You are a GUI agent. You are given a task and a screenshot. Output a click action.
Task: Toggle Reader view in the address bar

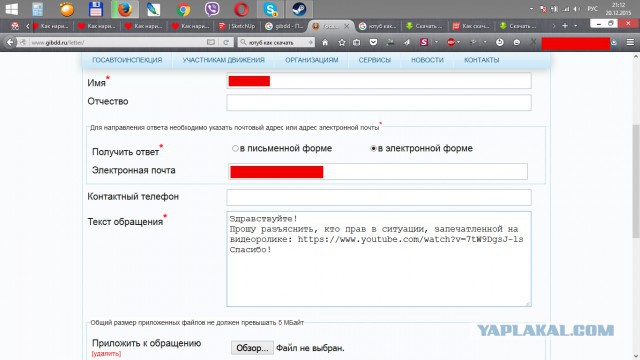[211, 42]
